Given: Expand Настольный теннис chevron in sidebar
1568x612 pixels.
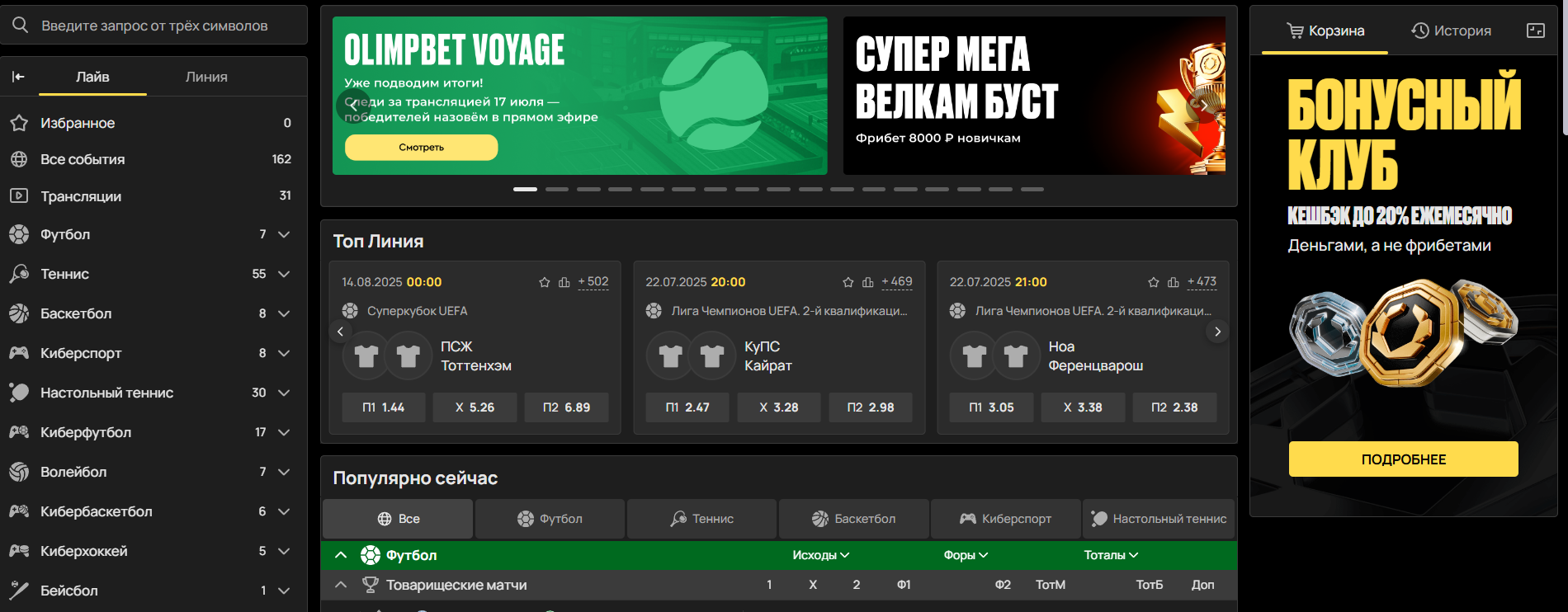Looking at the screenshot, I should click(x=284, y=393).
